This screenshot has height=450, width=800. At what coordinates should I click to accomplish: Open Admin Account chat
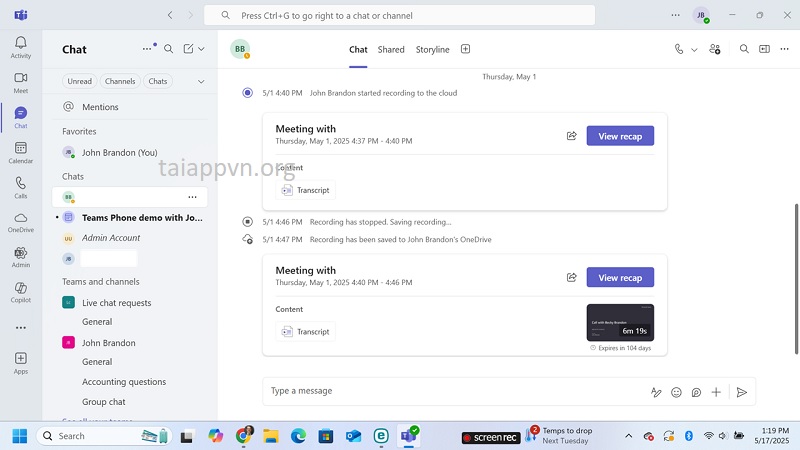click(x=130, y=238)
